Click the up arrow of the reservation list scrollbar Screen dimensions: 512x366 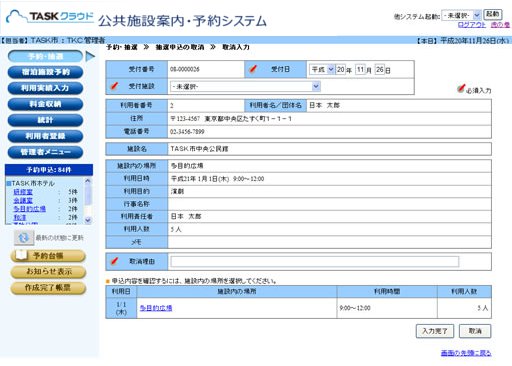pyautogui.click(x=88, y=181)
